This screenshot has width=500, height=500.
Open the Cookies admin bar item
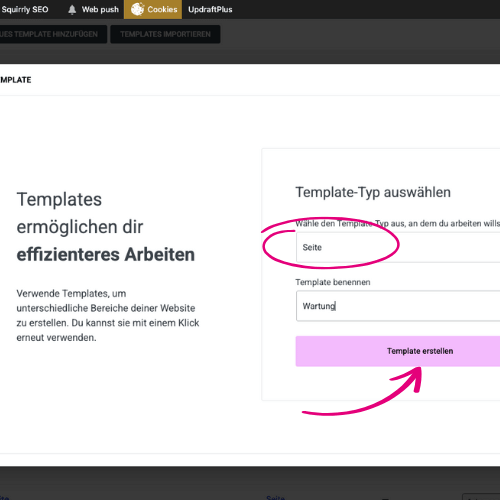pyautogui.click(x=153, y=9)
